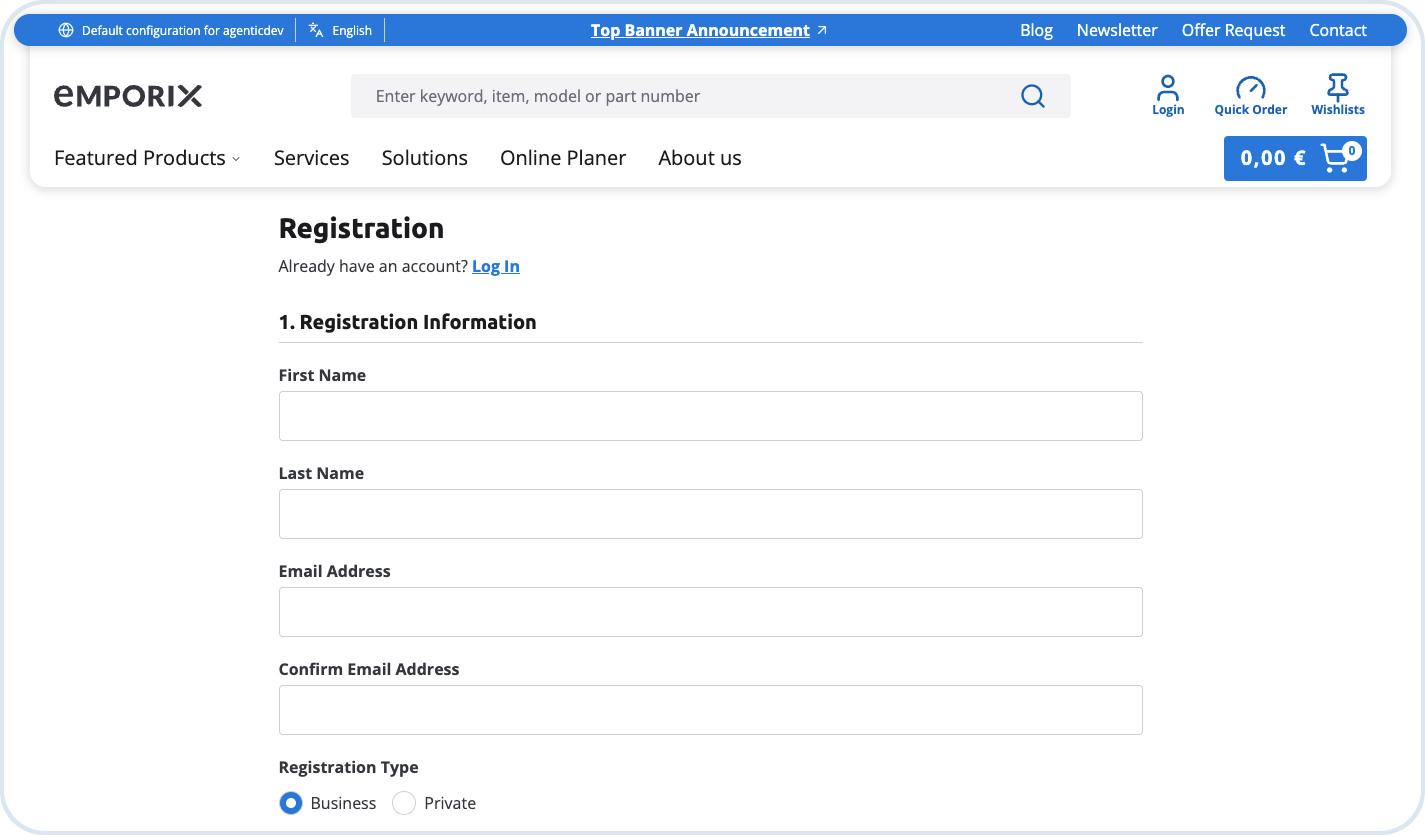Open Default configuration for agenticdev selector
1425x835 pixels.
coord(182,31)
